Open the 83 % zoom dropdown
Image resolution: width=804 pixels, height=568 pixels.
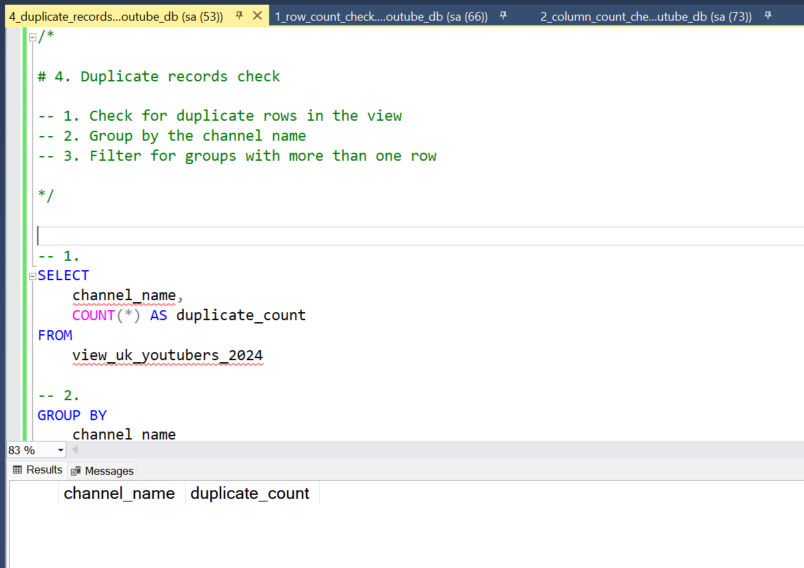pyautogui.click(x=61, y=450)
